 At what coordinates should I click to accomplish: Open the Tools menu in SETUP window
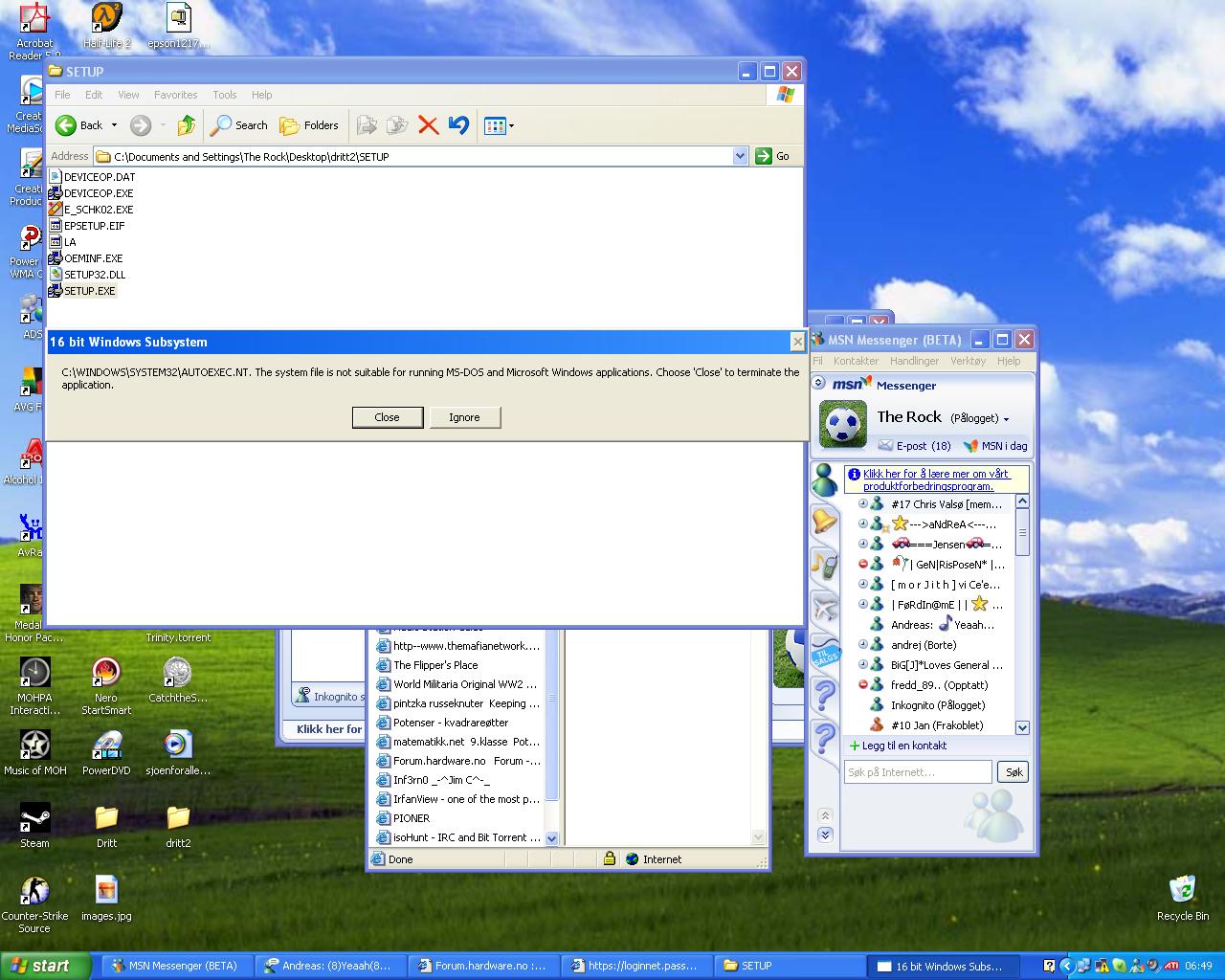click(x=225, y=95)
